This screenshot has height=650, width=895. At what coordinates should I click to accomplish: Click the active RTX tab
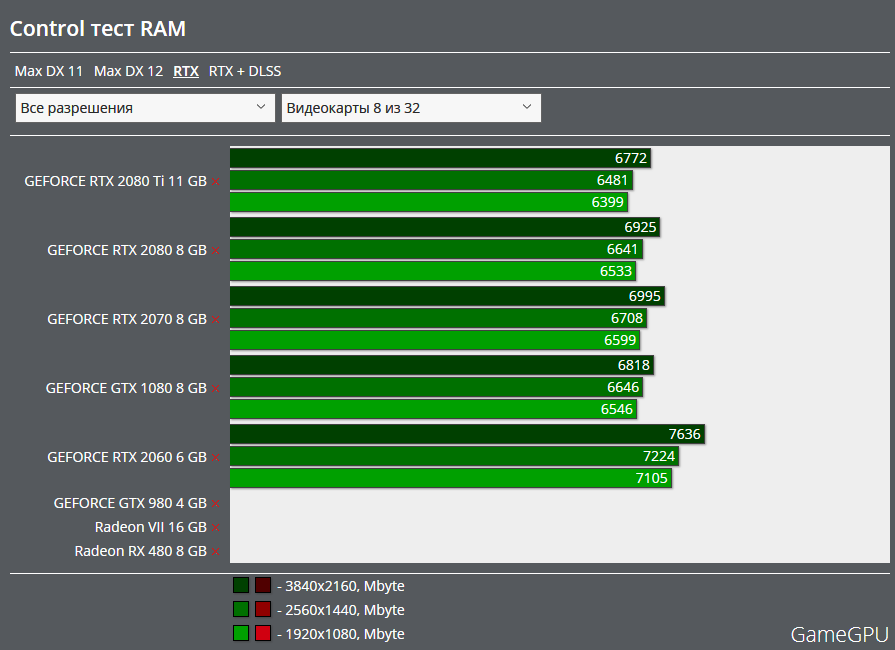coord(186,71)
